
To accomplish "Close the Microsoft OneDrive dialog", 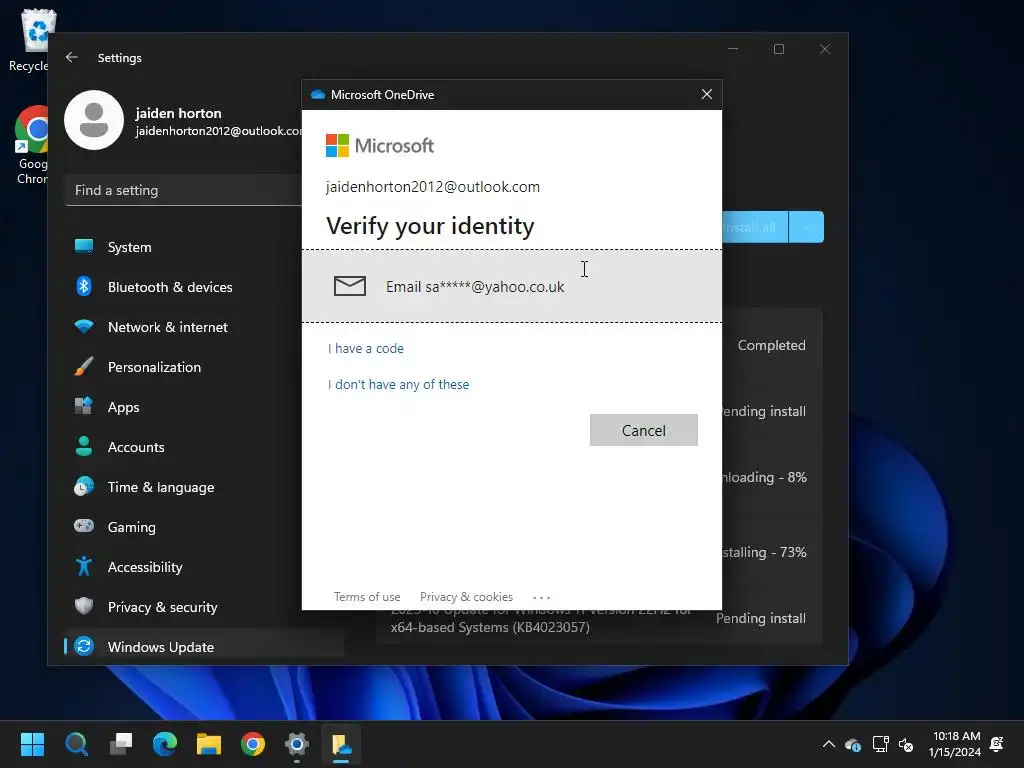I will (707, 95).
